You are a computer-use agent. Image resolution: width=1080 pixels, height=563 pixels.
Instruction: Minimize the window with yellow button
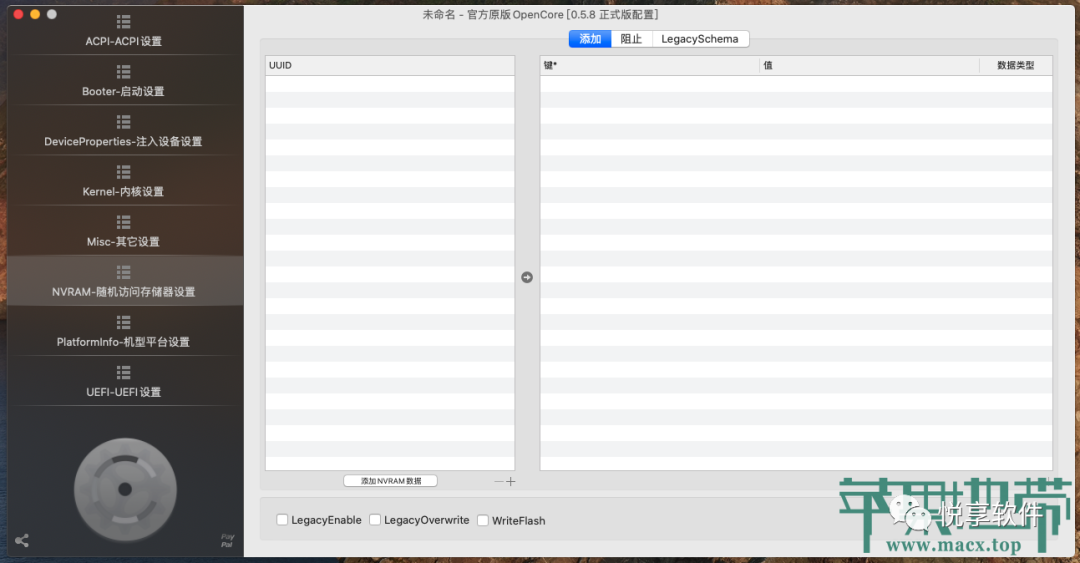[35, 14]
